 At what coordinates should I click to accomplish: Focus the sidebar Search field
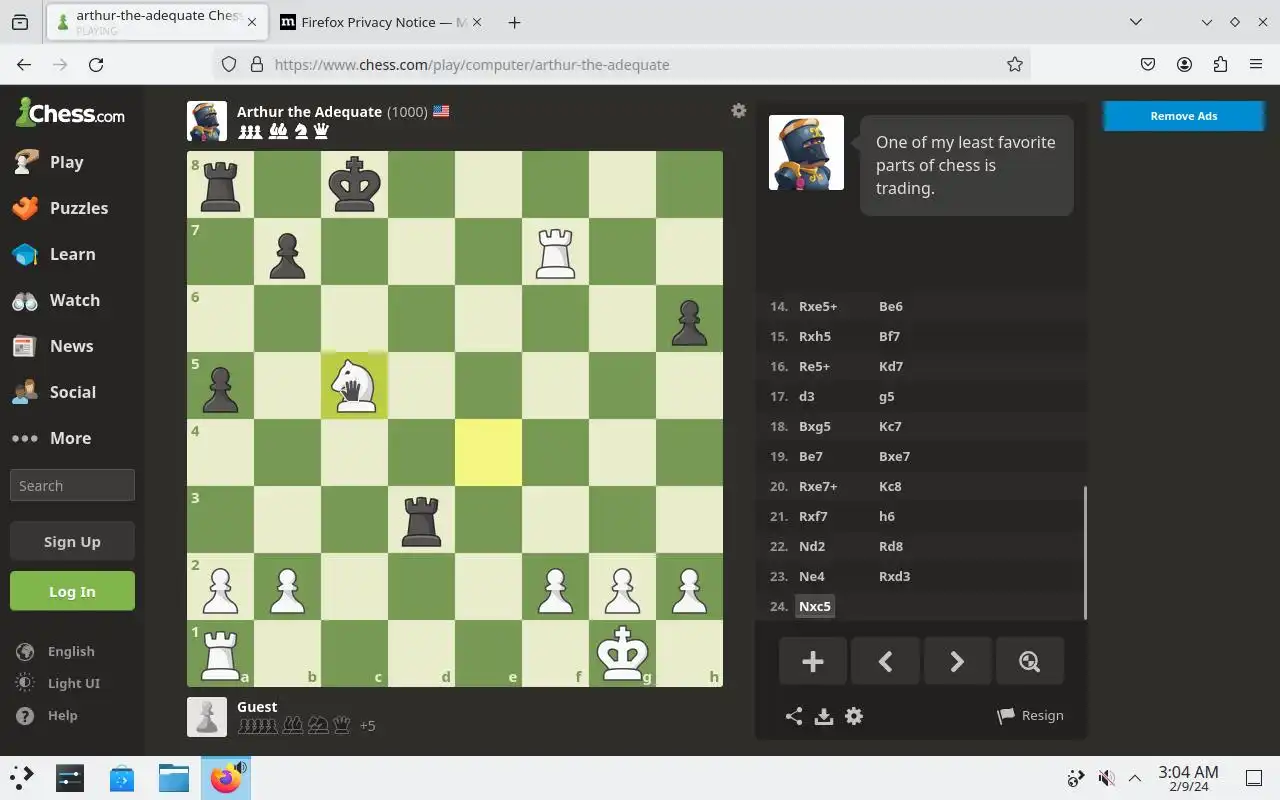point(72,485)
